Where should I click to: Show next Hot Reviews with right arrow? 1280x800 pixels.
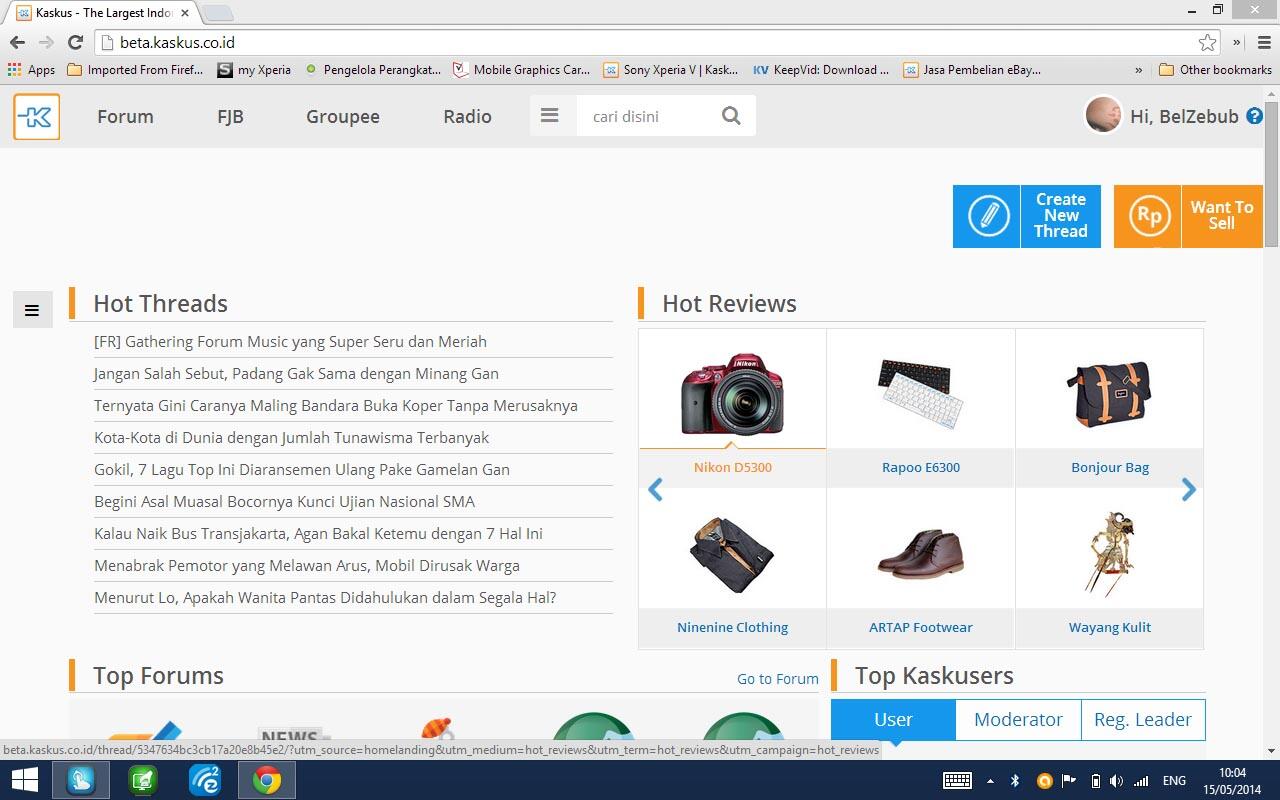(1189, 489)
